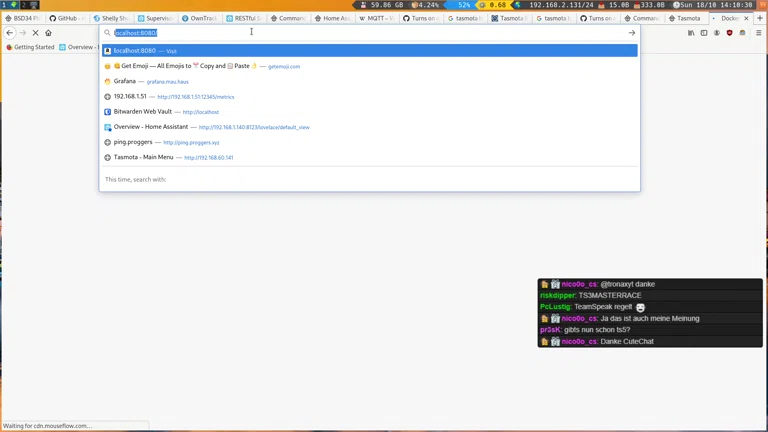
Task: Open the Library icon in the toolbar
Action: click(691, 33)
